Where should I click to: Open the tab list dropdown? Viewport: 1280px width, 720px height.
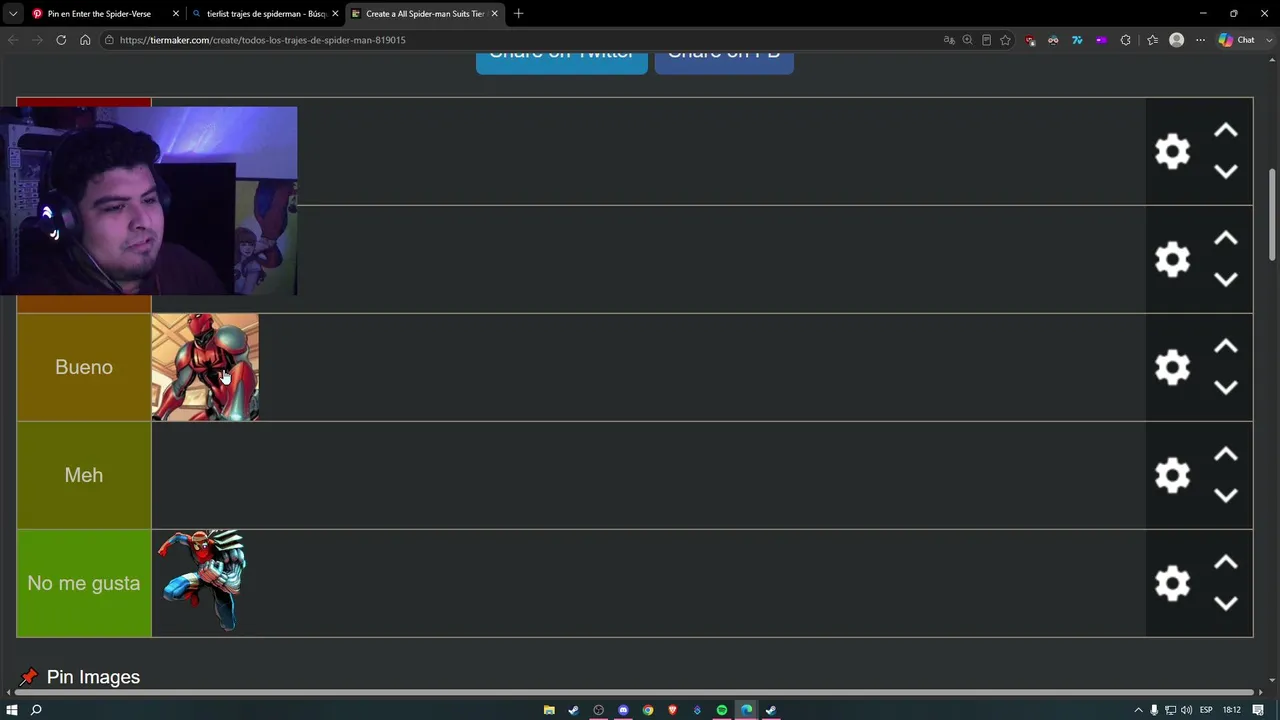click(x=13, y=14)
